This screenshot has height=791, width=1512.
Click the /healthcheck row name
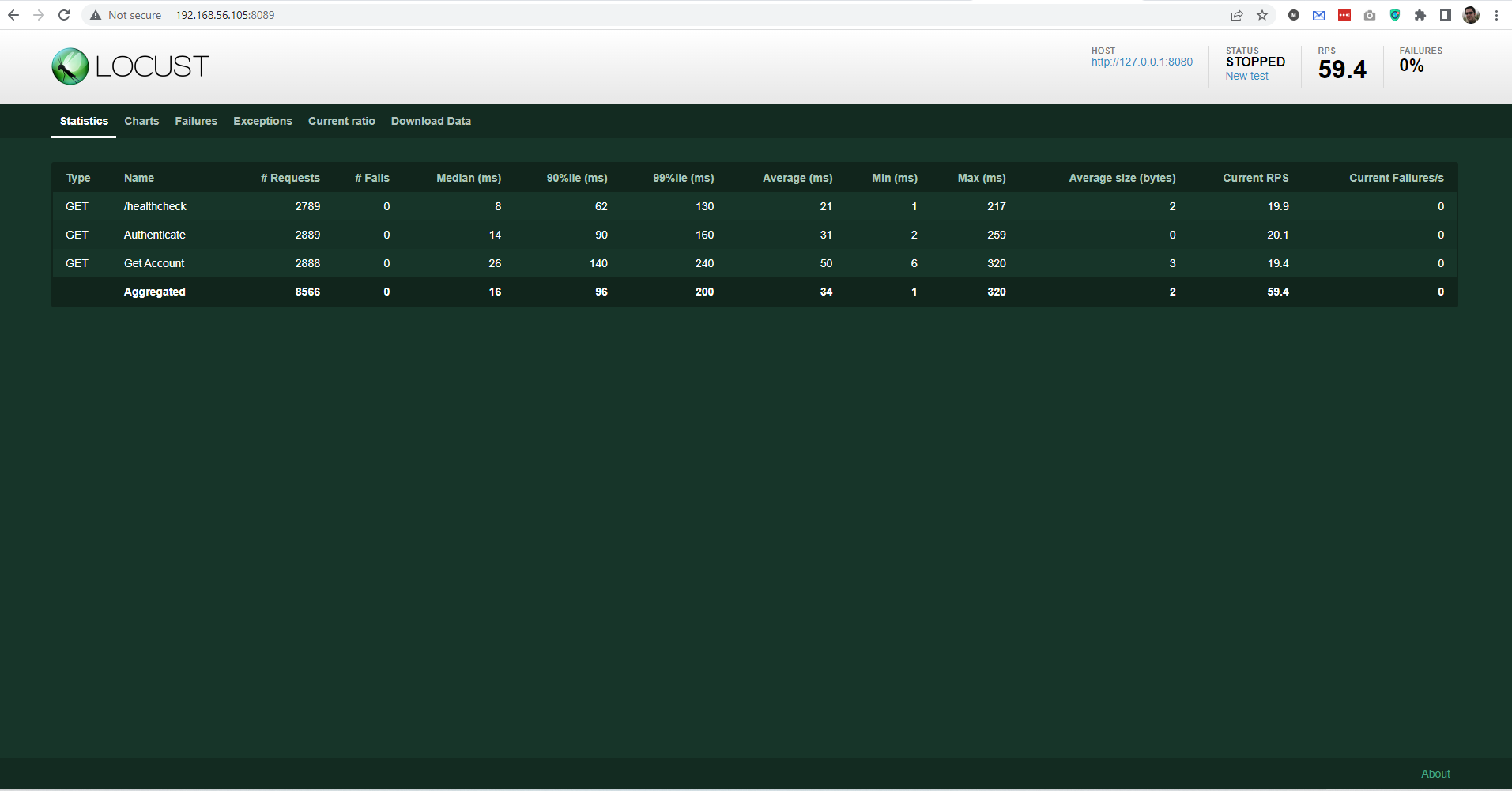pos(155,206)
